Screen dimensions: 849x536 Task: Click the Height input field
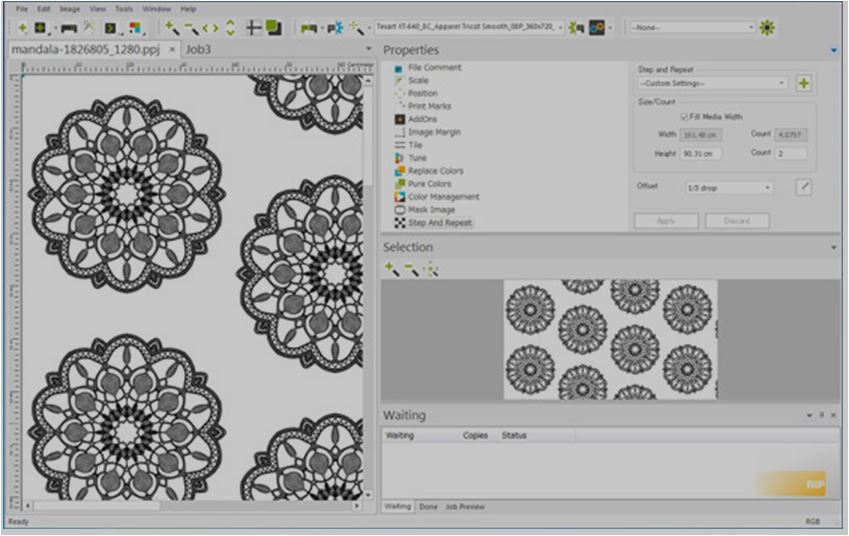click(701, 154)
